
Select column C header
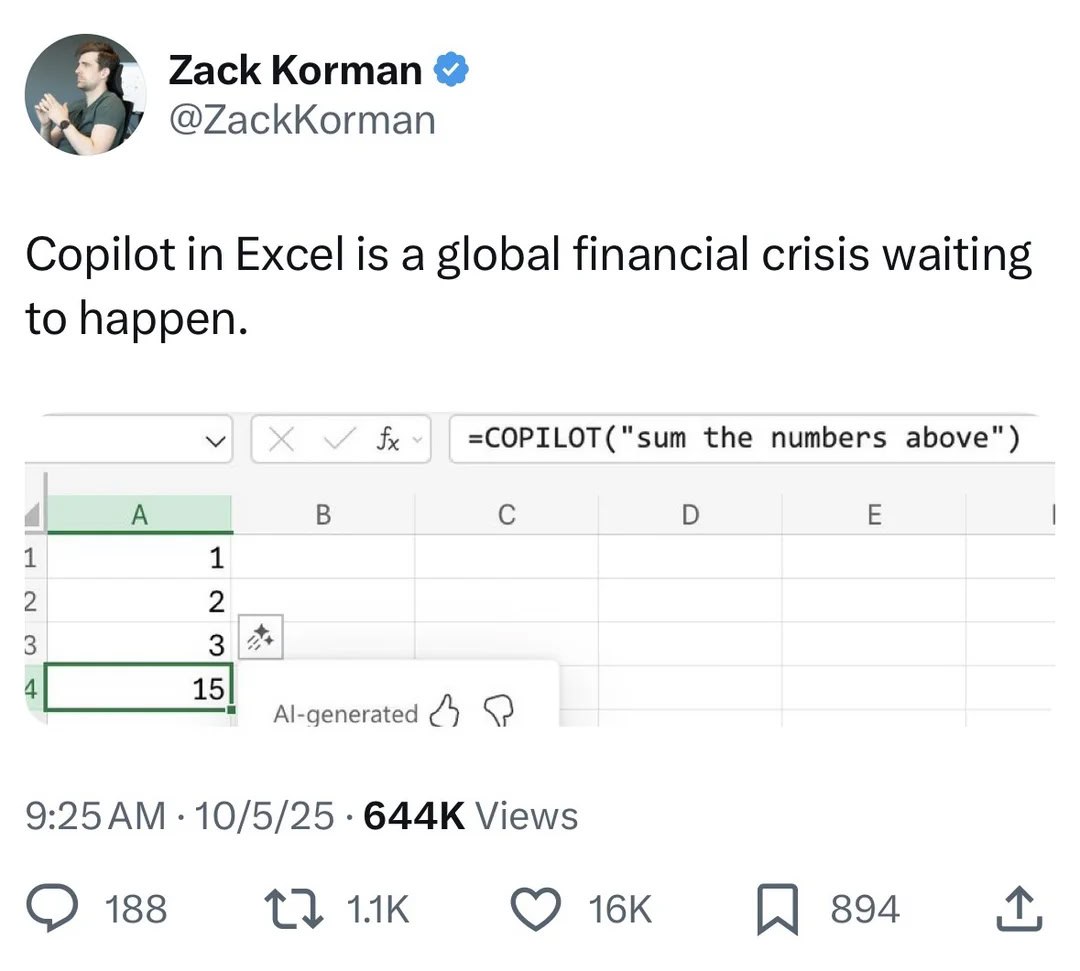coord(506,514)
